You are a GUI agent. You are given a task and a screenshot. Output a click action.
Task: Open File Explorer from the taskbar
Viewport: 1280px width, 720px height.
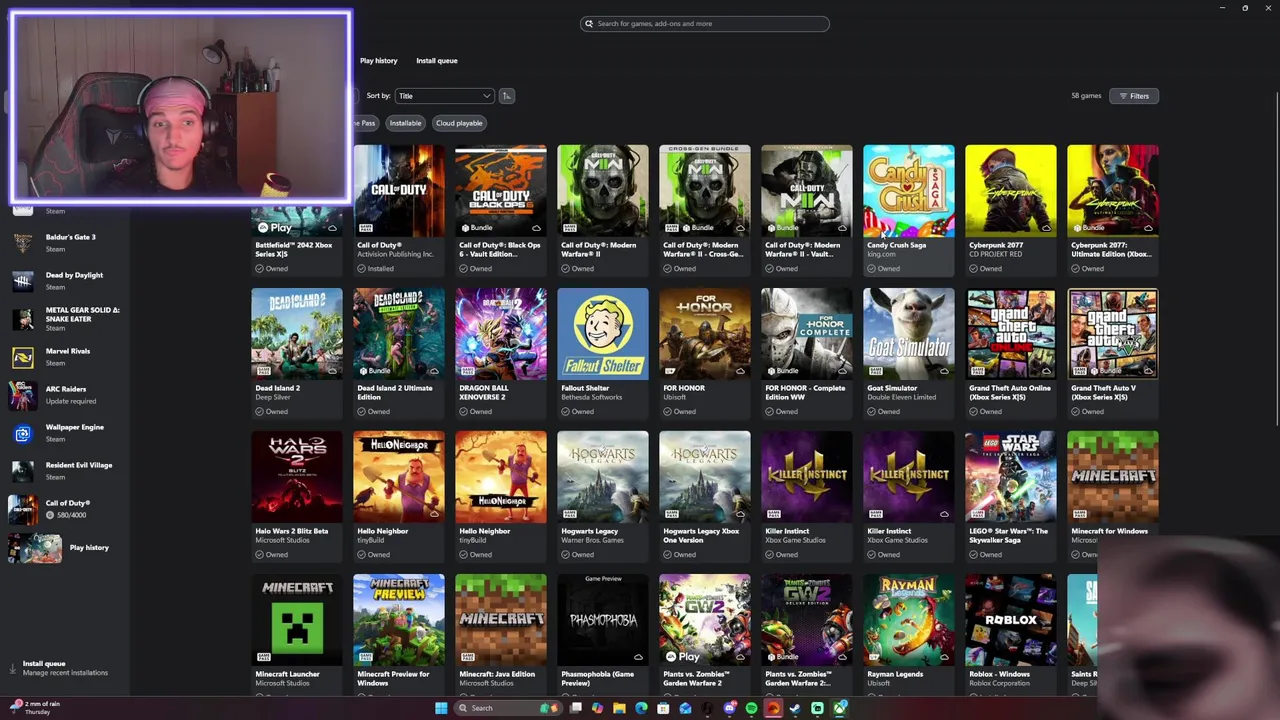pos(619,708)
